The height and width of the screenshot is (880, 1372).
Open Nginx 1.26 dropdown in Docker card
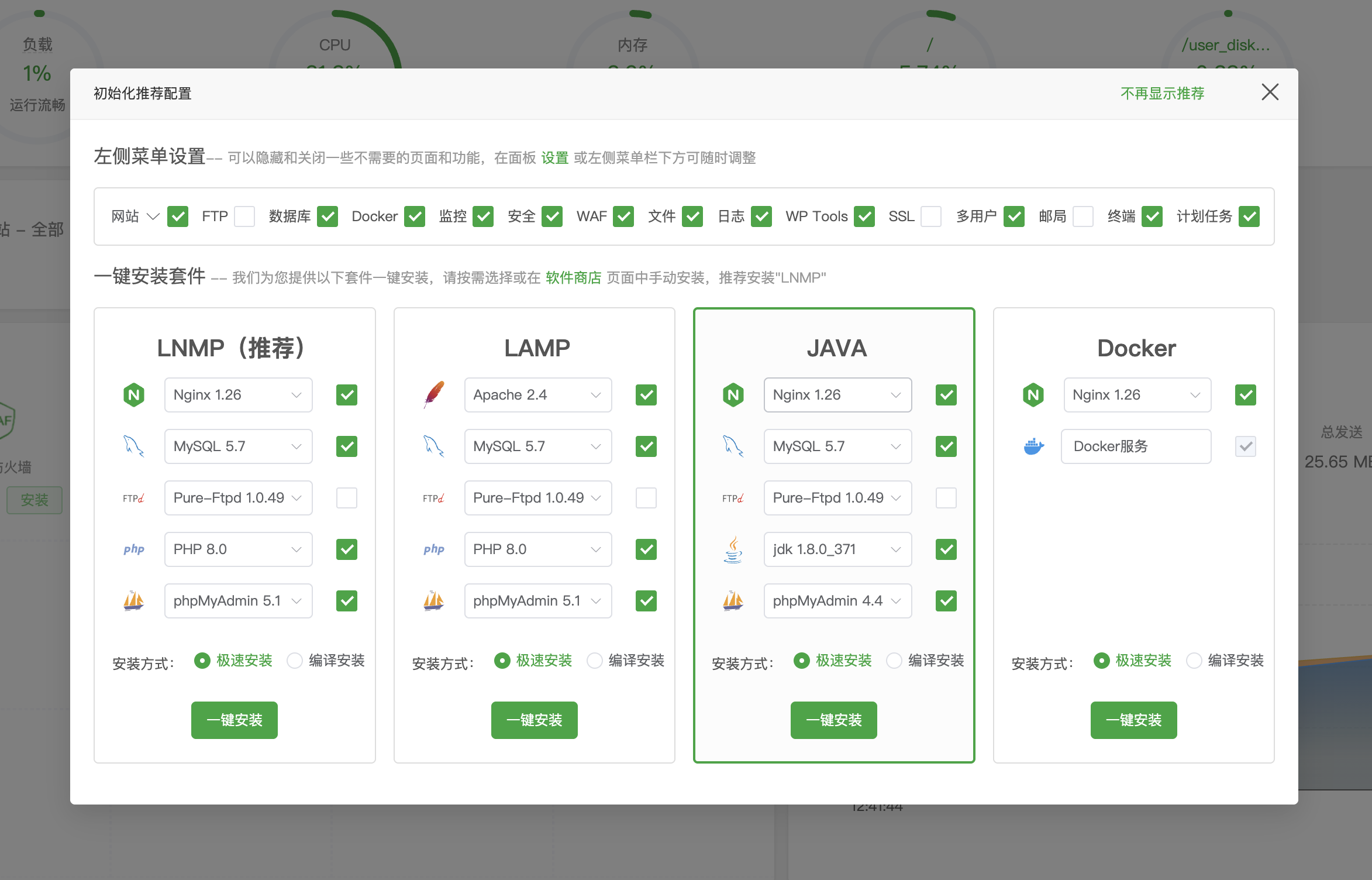point(1137,395)
